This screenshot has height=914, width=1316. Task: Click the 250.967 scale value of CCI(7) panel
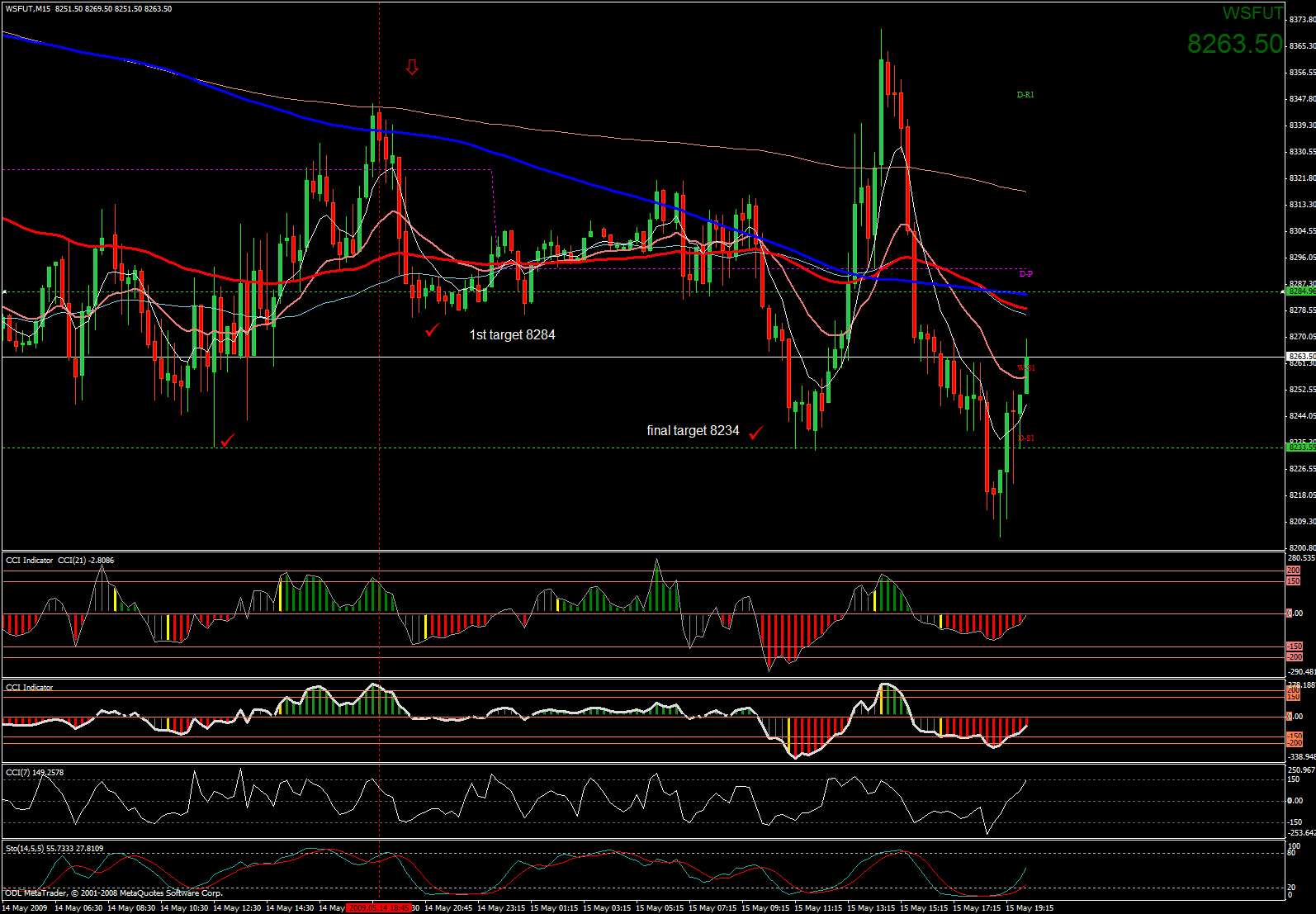[1301, 770]
